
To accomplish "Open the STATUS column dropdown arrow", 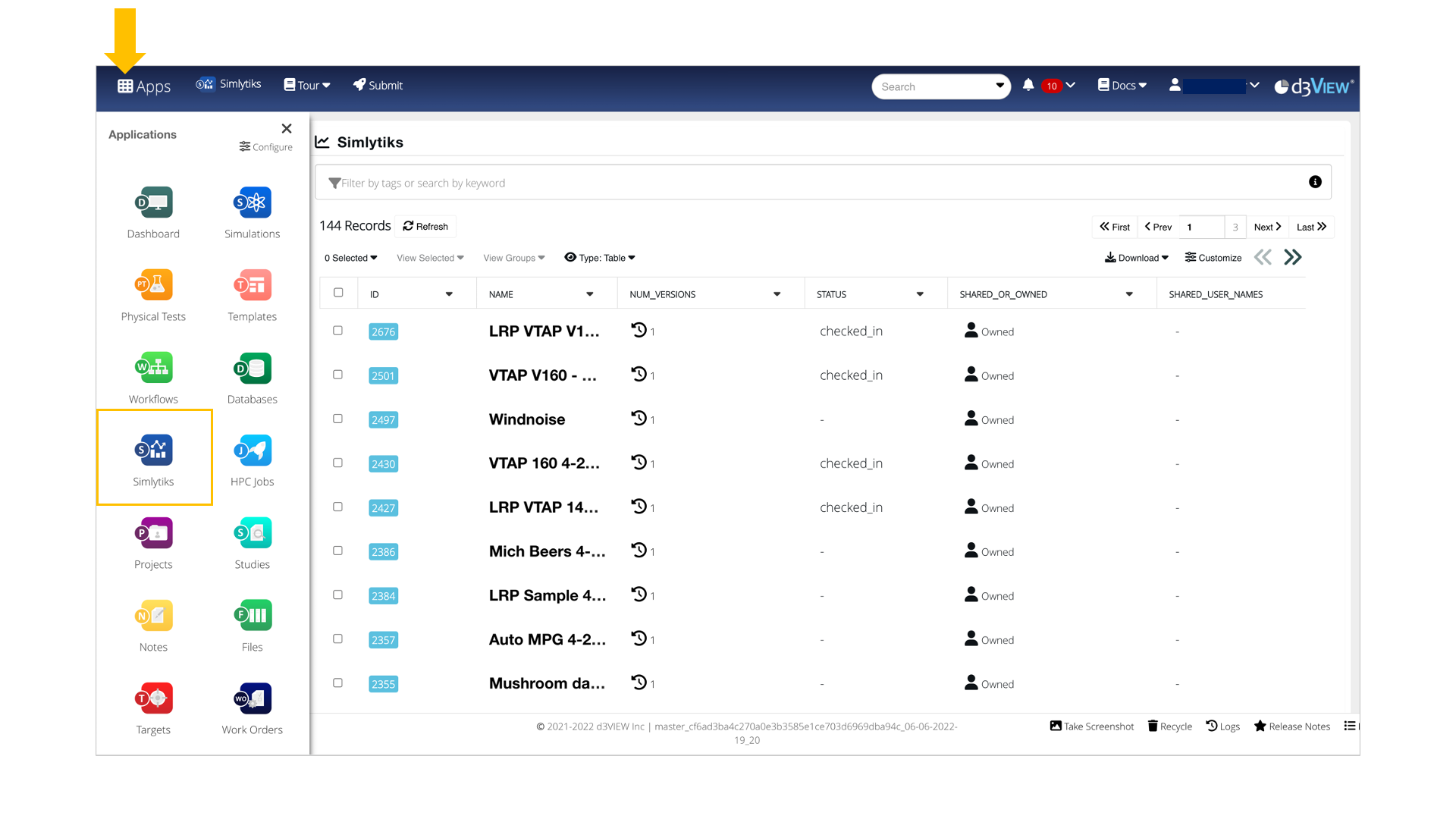I will [920, 294].
